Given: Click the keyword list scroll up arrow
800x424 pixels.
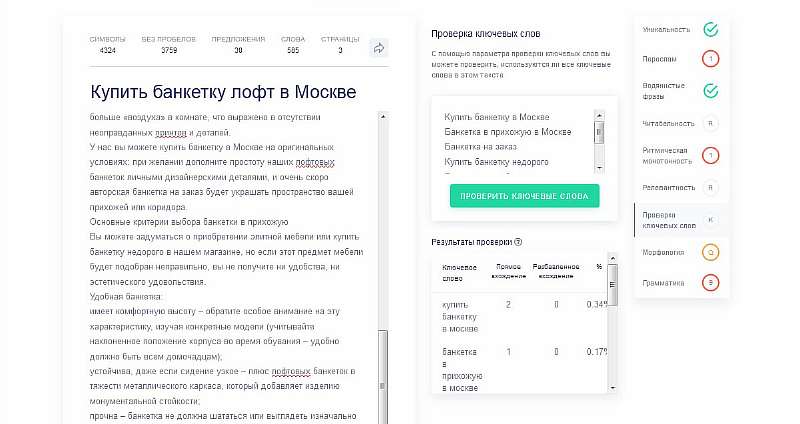Looking at the screenshot, I should click(x=599, y=115).
